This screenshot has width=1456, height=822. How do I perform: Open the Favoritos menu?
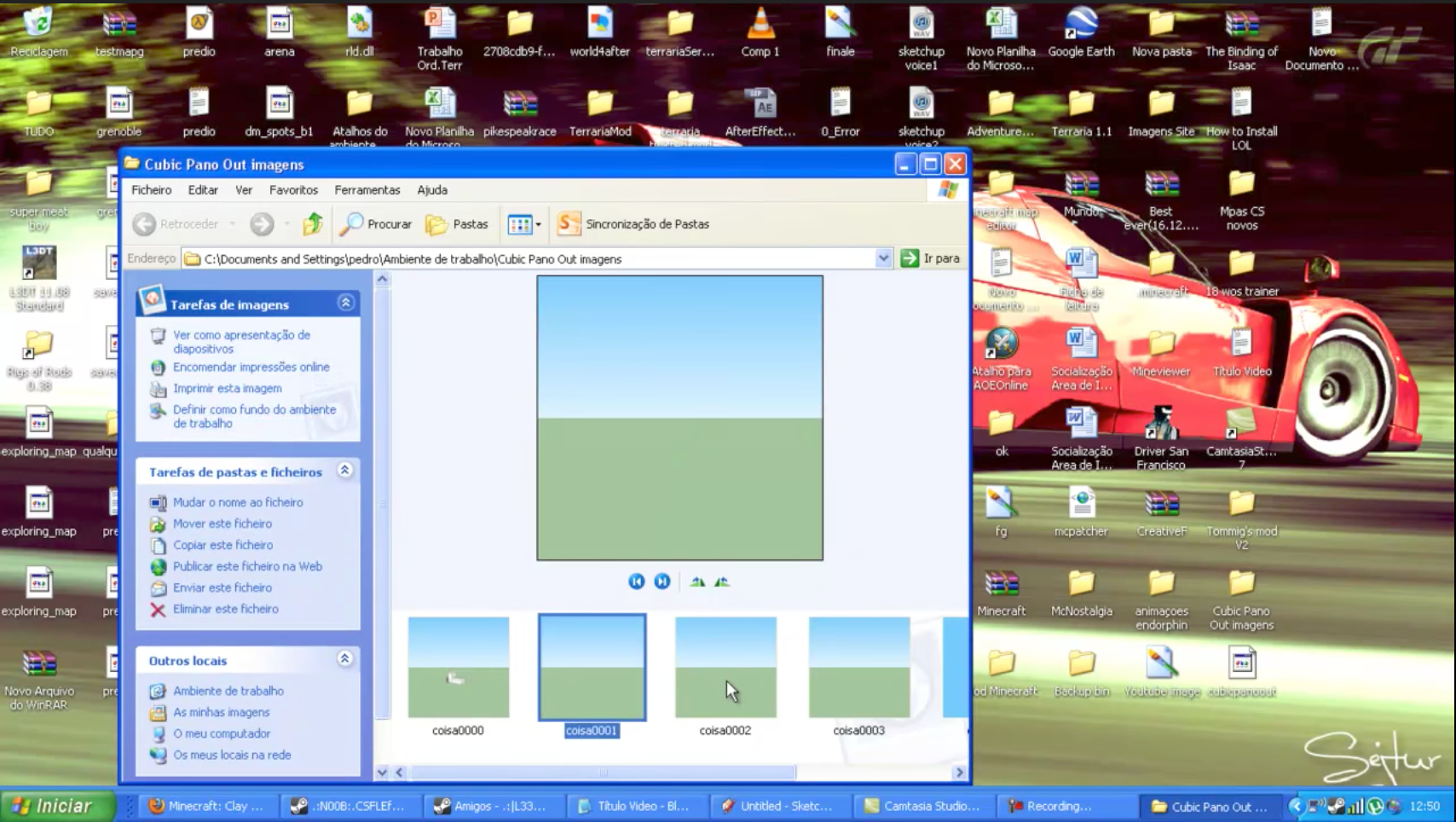293,190
